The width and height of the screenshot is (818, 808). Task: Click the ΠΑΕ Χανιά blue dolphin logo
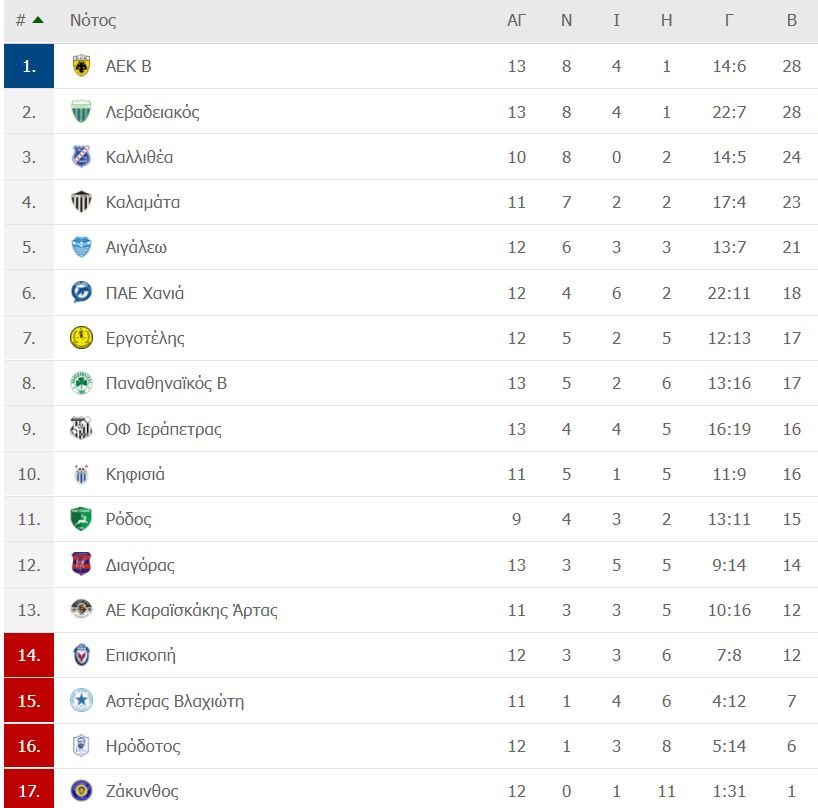click(81, 293)
